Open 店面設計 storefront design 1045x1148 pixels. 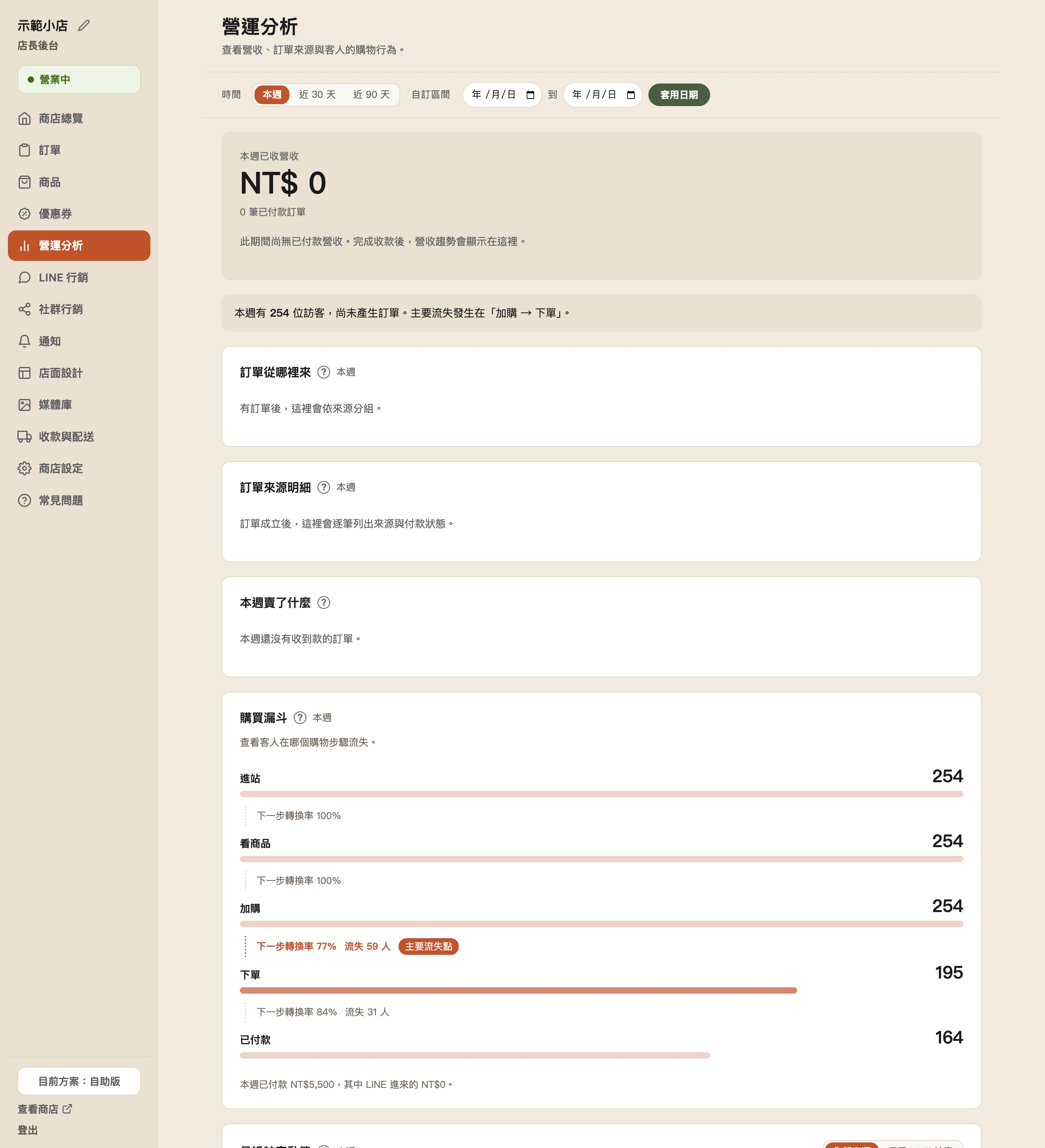click(x=79, y=373)
